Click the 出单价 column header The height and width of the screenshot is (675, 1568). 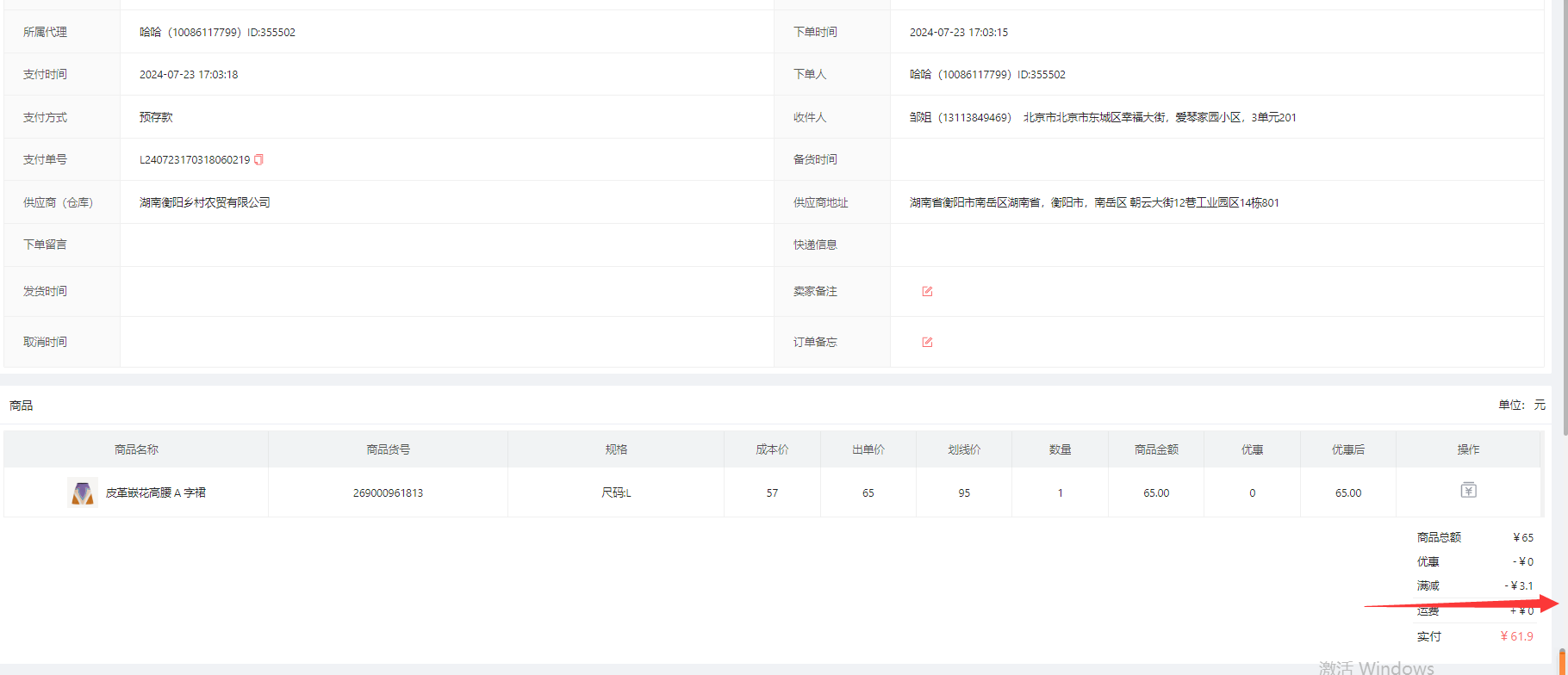(x=868, y=449)
